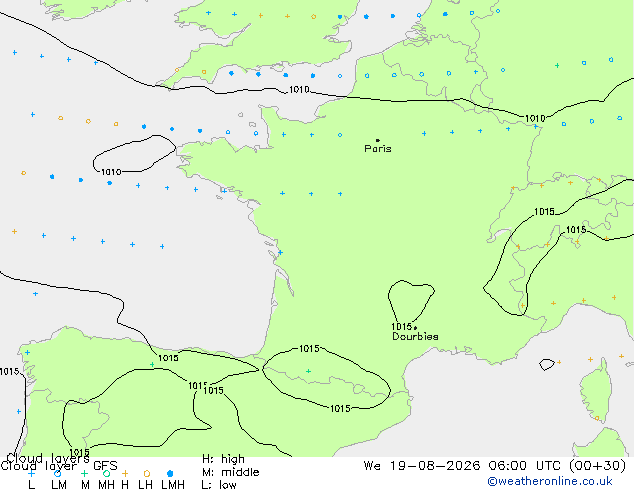Click the date '19-08-2026' in the forecast timestamp
Screen dimensions: 634x490
(x=435, y=465)
